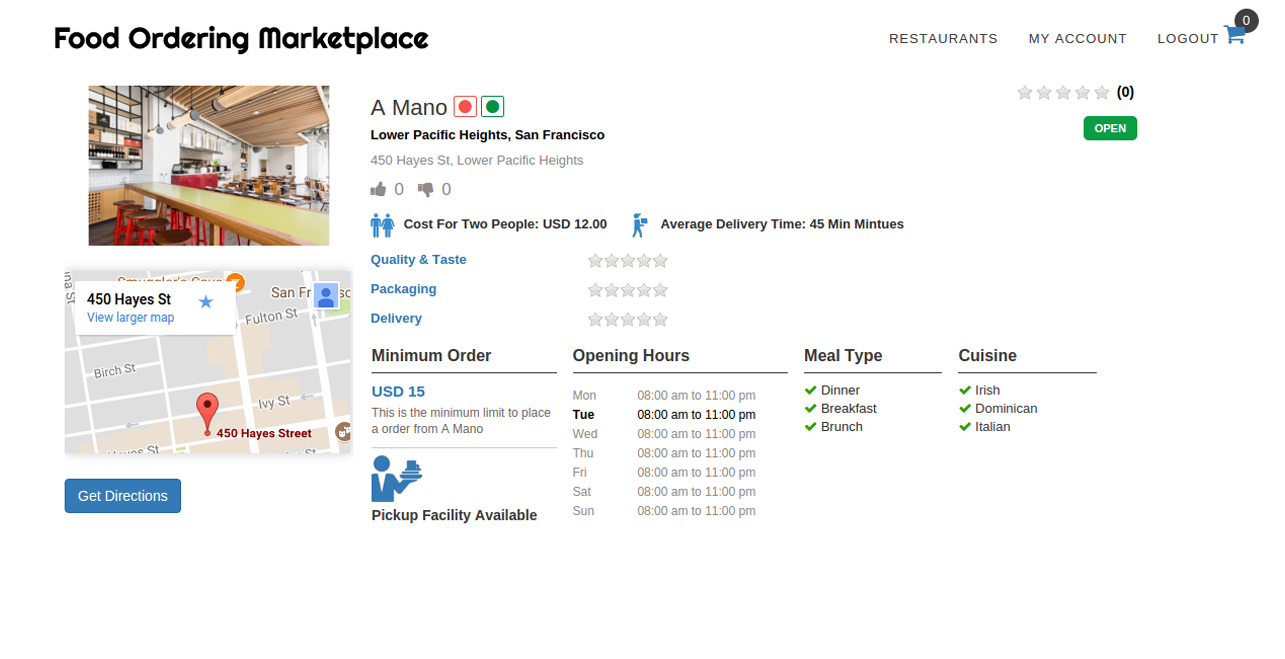1285x659 pixels.
Task: Open View larger map link
Action: click(130, 318)
